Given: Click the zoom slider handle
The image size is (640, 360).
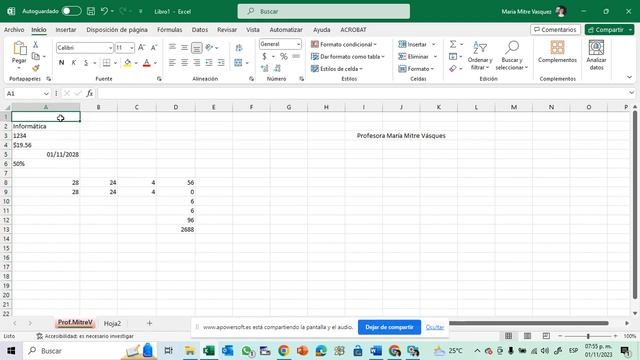Looking at the screenshot, I should [x=588, y=336].
